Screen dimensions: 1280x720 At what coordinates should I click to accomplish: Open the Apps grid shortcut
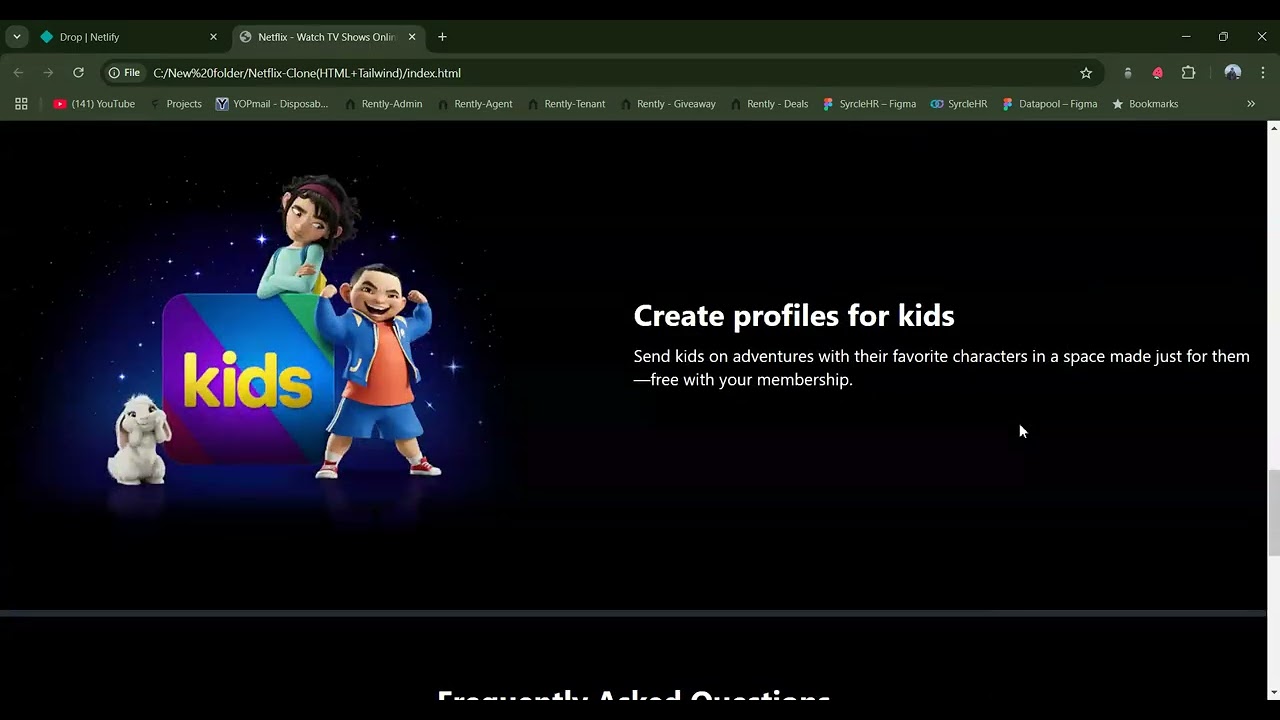pyautogui.click(x=21, y=104)
